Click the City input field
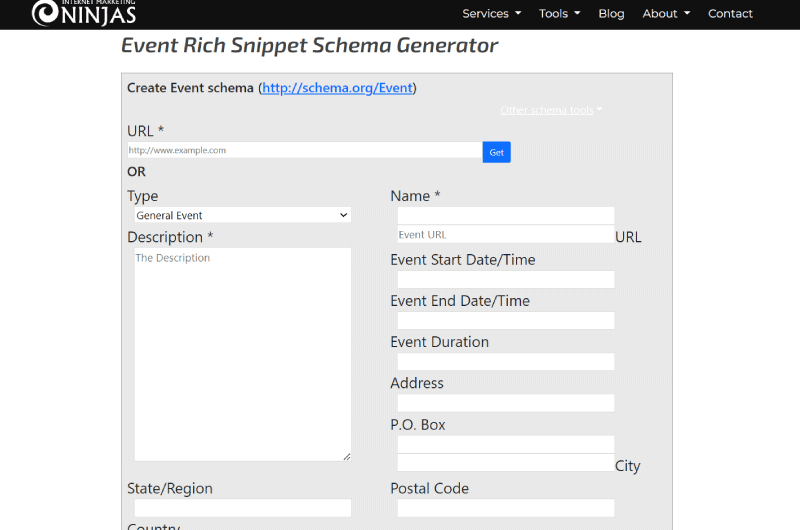 [x=506, y=463]
